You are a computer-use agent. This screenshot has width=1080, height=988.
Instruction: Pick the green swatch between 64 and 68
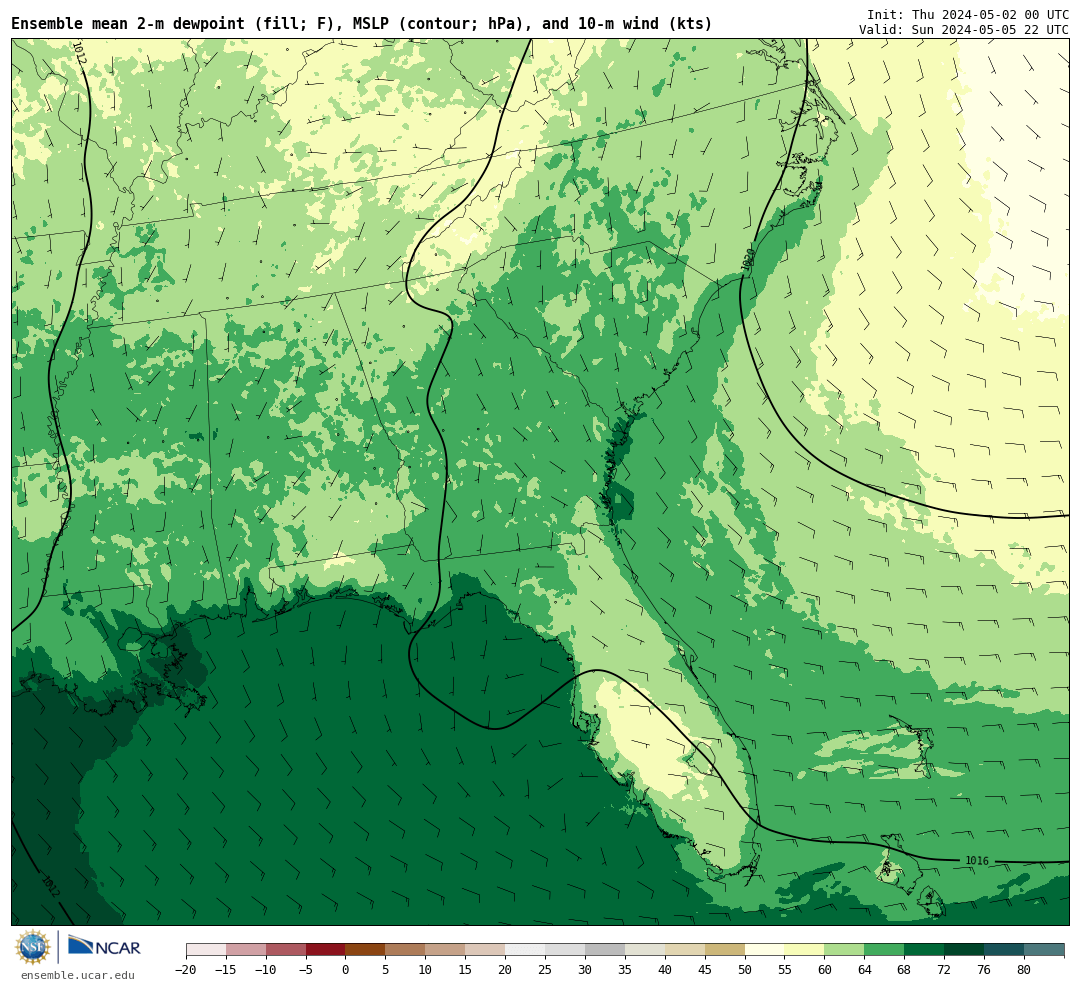(x=884, y=950)
